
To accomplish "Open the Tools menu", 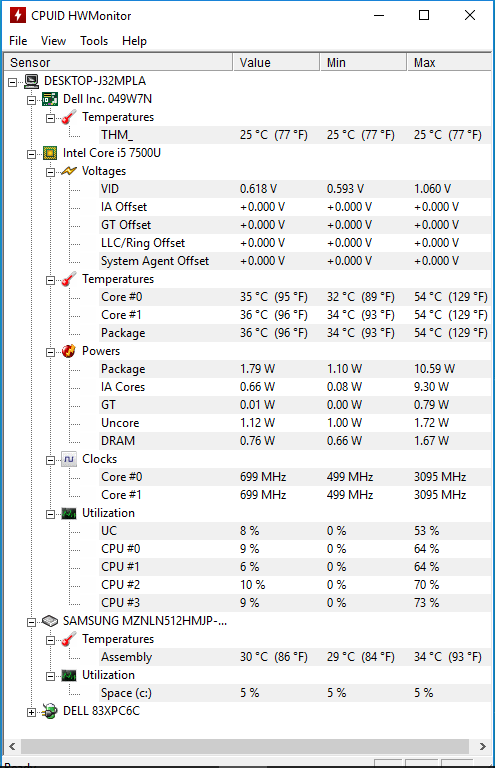I will click(x=94, y=41).
